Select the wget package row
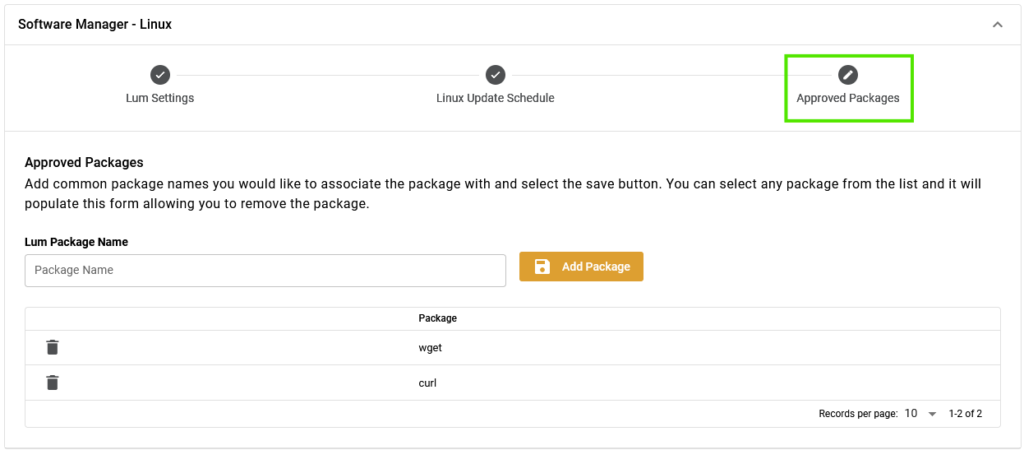The width and height of the screenshot is (1024, 450). (x=513, y=347)
